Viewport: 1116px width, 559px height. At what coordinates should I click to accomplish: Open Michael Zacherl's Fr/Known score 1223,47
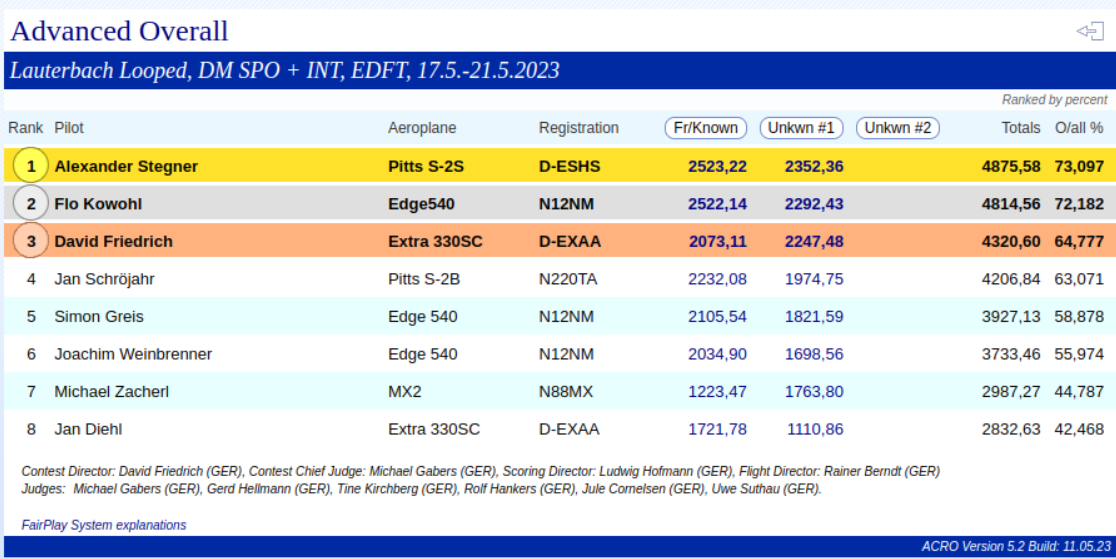pos(717,391)
